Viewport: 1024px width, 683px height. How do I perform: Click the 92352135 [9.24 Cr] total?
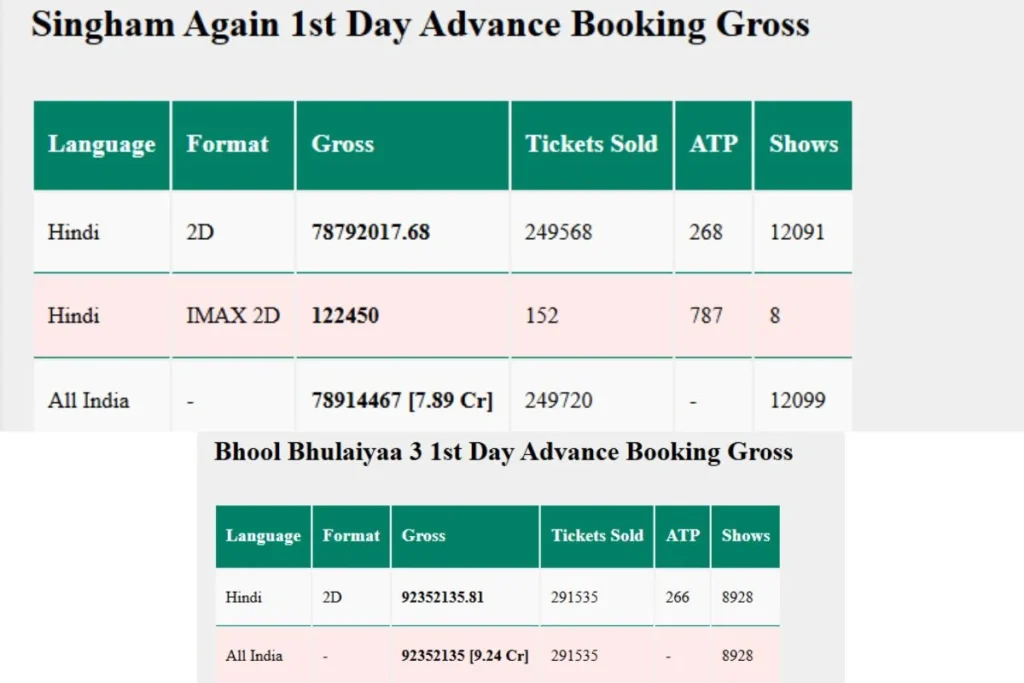(464, 655)
